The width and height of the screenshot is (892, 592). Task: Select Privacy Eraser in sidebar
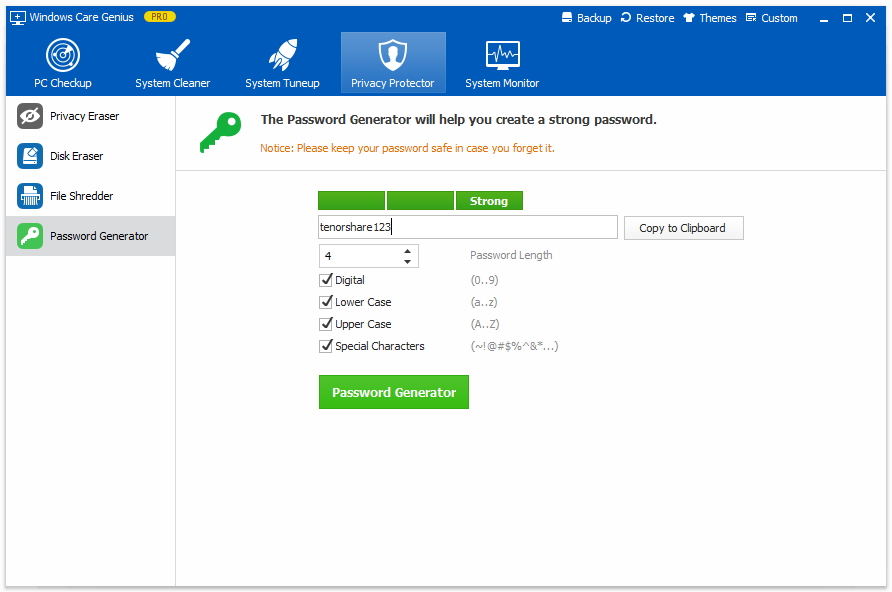pos(90,116)
